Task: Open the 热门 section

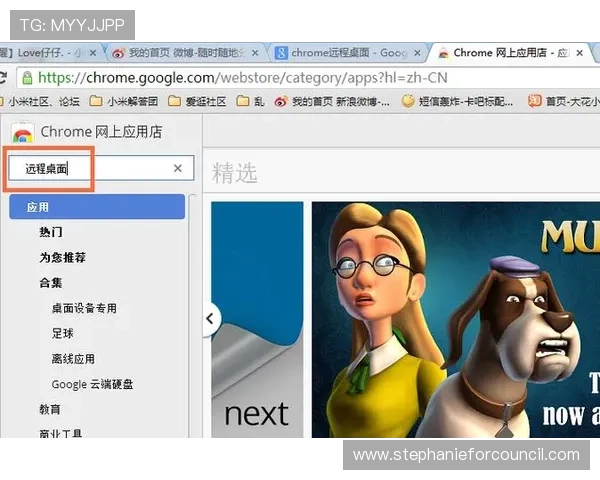Action: coord(51,232)
